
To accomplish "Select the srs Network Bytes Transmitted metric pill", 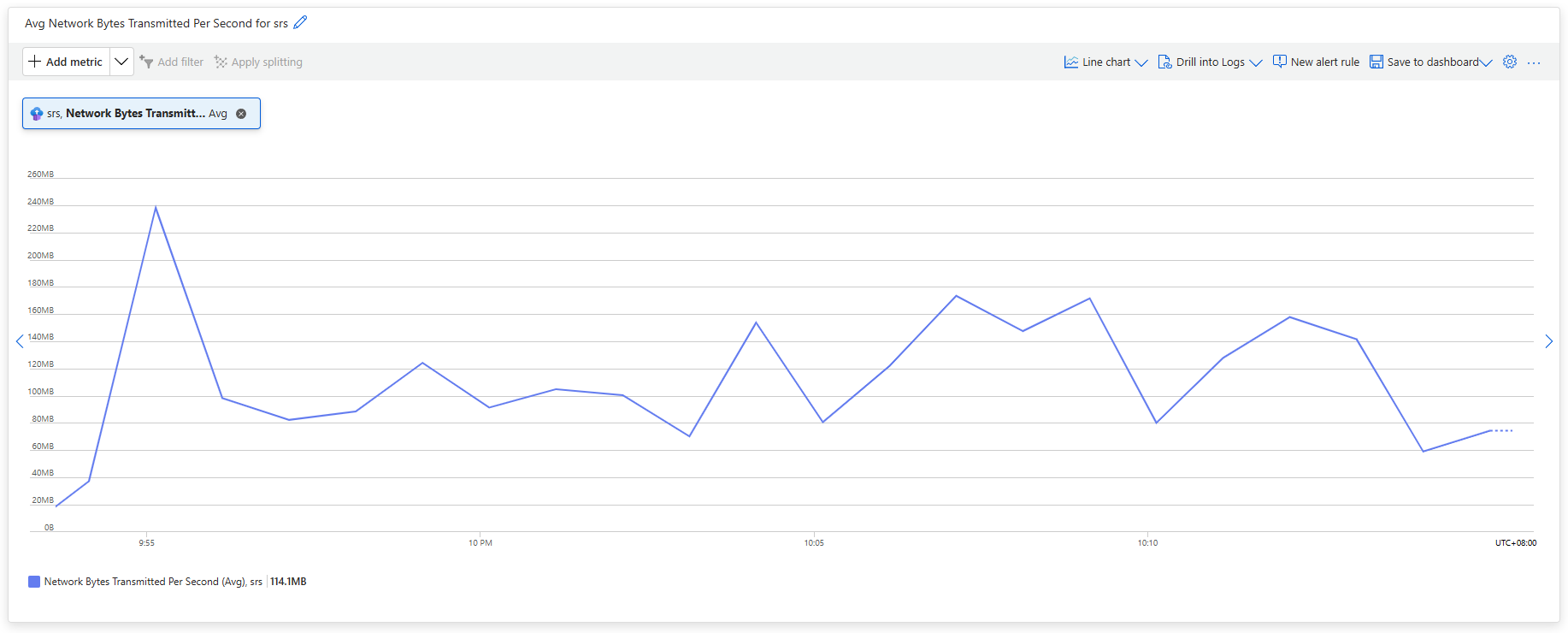I will pos(141,114).
